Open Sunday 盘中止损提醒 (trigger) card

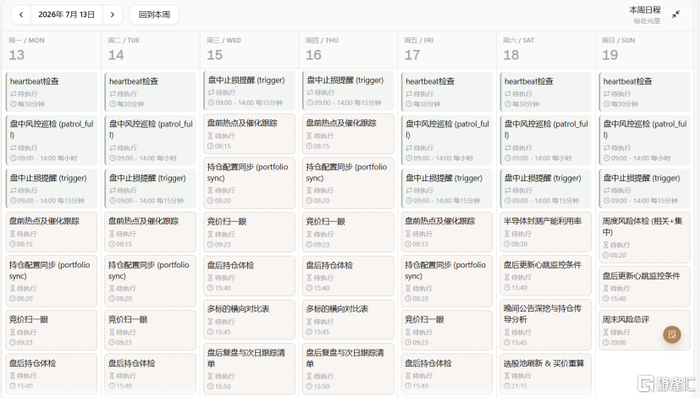[x=645, y=188]
